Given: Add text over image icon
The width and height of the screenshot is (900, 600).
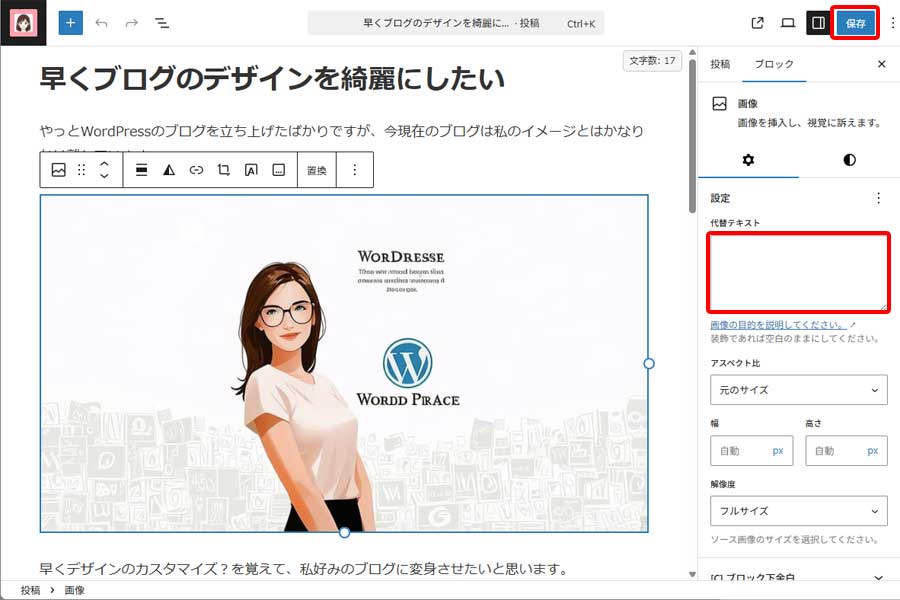Looking at the screenshot, I should (251, 170).
